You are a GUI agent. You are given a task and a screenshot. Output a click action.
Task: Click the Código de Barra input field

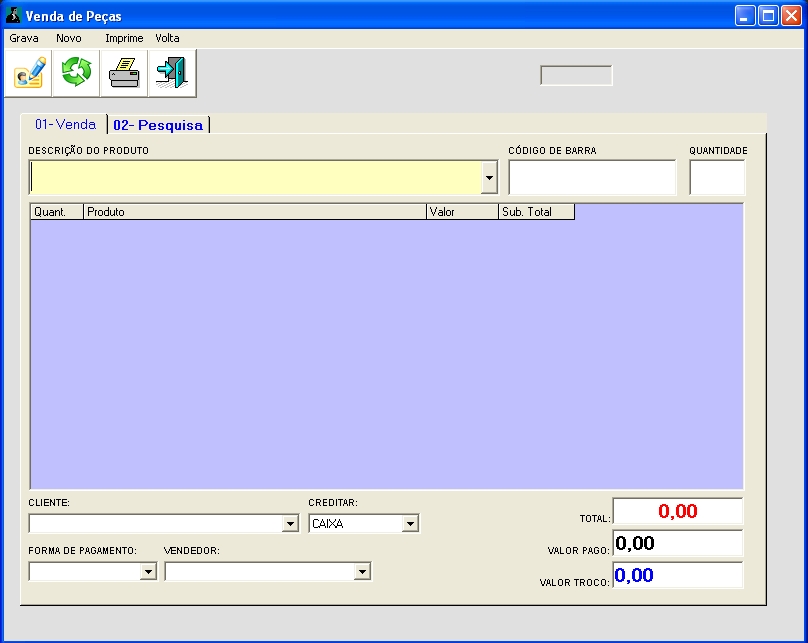click(592, 178)
